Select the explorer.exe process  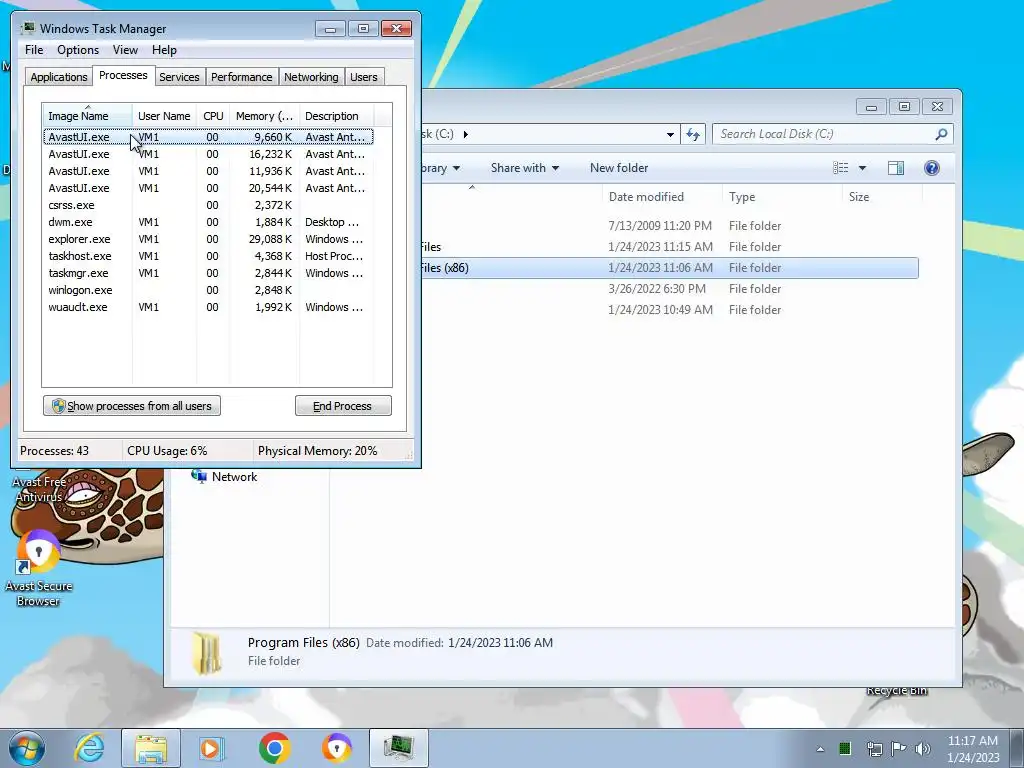click(208, 239)
